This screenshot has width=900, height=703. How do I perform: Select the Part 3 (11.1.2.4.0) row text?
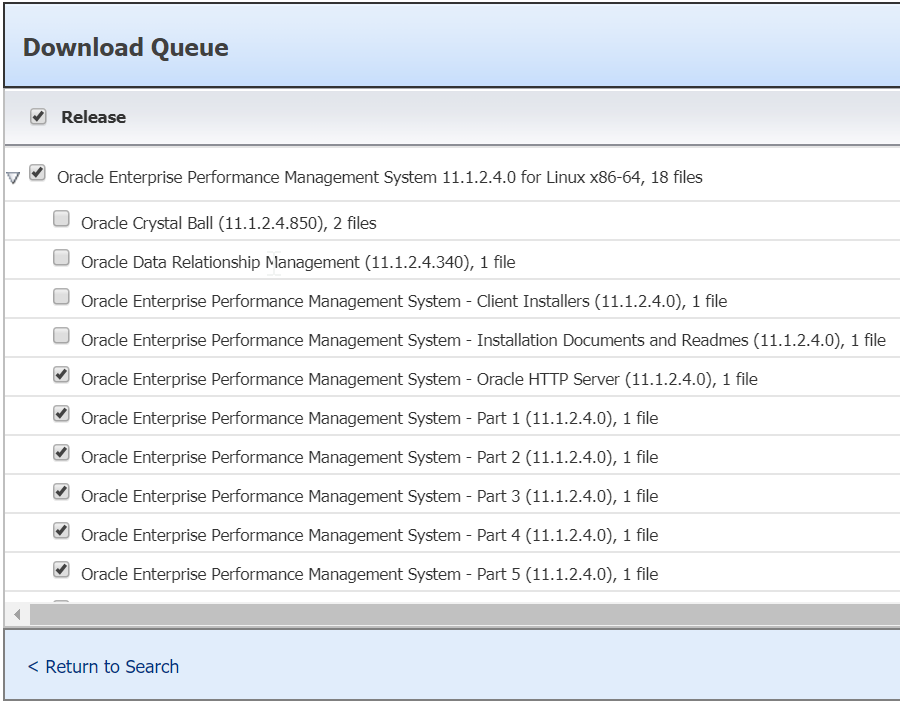(x=370, y=496)
